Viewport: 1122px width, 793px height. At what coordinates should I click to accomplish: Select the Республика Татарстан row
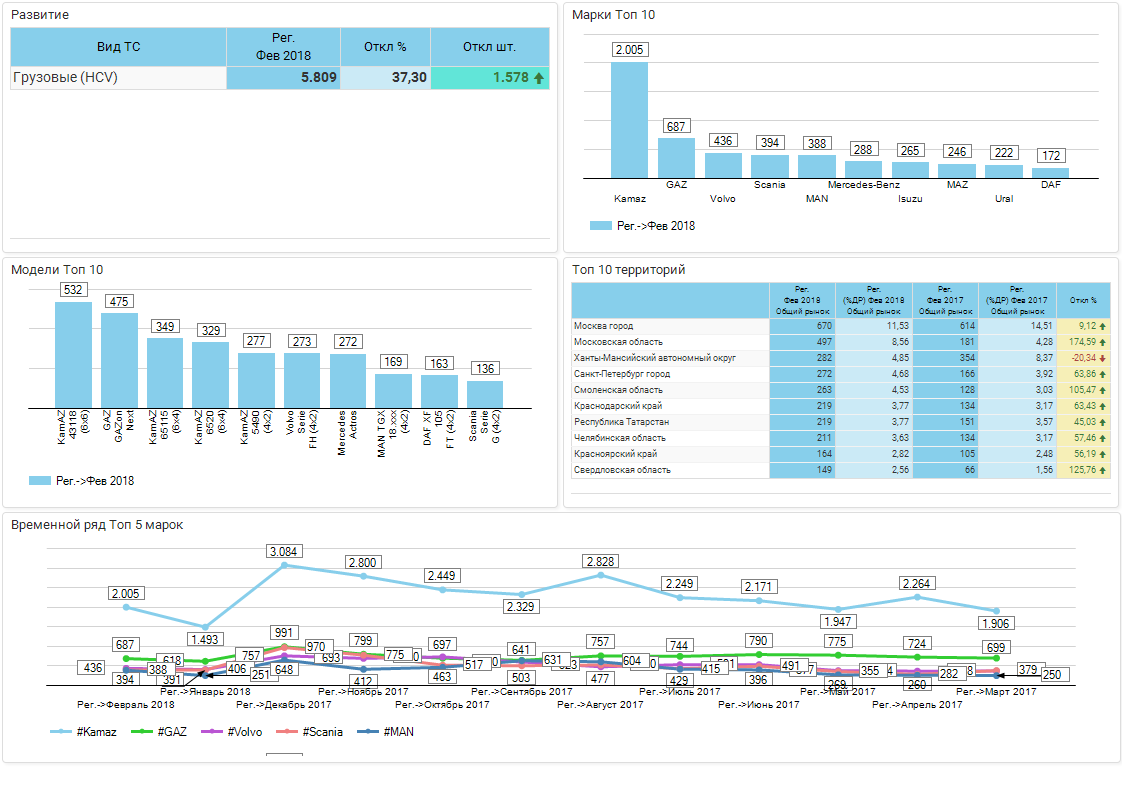[841, 422]
